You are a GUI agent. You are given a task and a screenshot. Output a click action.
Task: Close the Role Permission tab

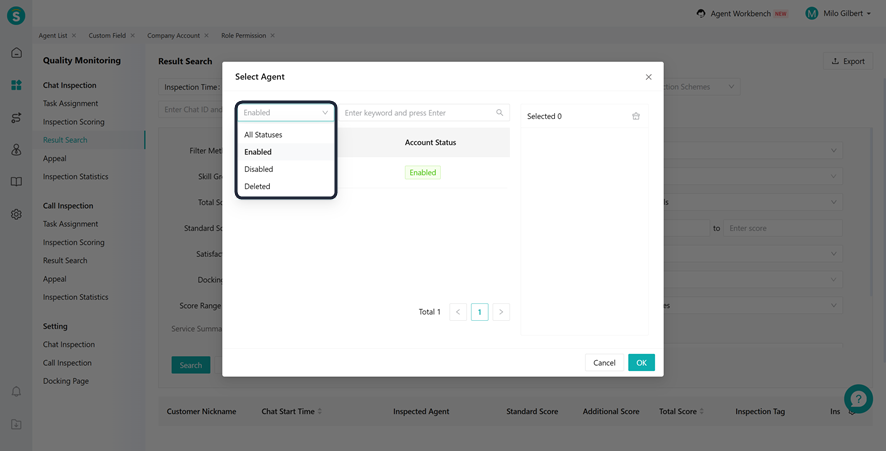tap(272, 35)
